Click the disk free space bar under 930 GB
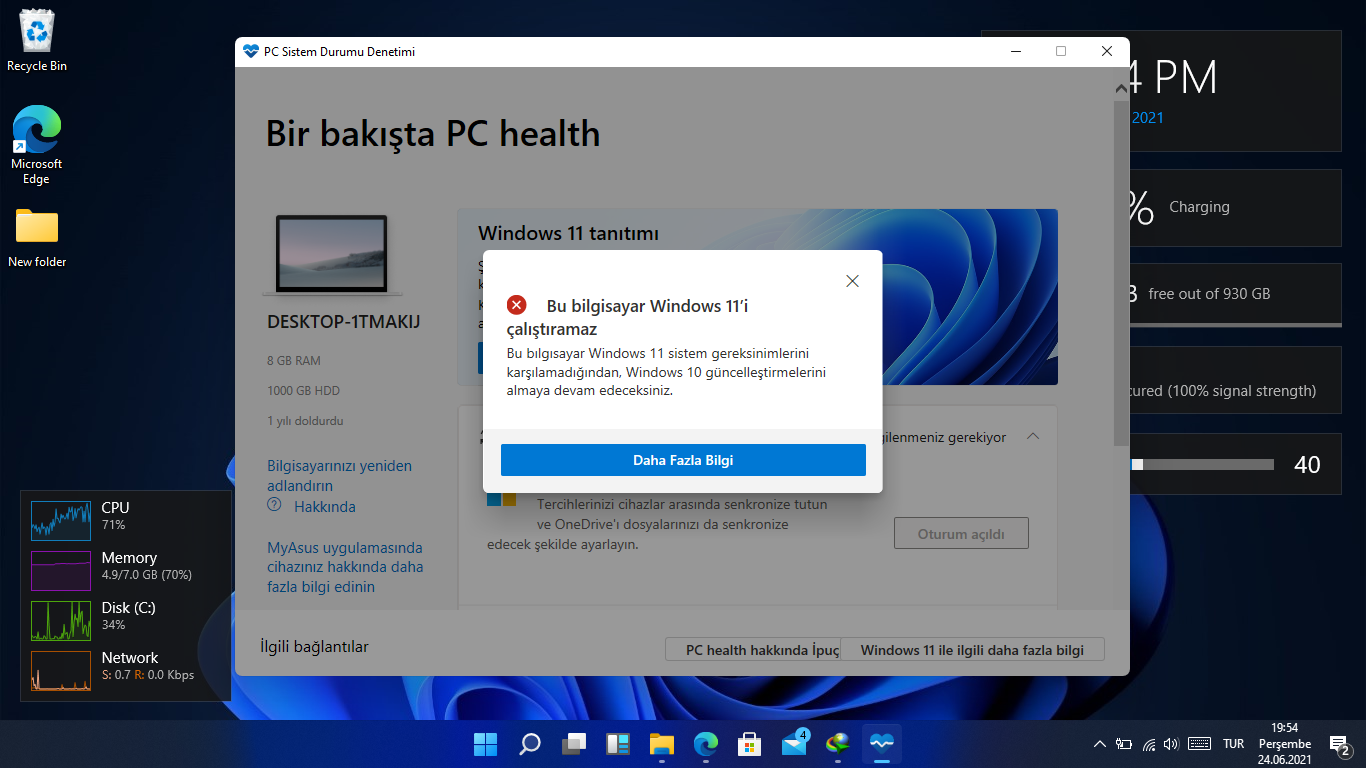Image resolution: width=1366 pixels, height=768 pixels. (1234, 324)
